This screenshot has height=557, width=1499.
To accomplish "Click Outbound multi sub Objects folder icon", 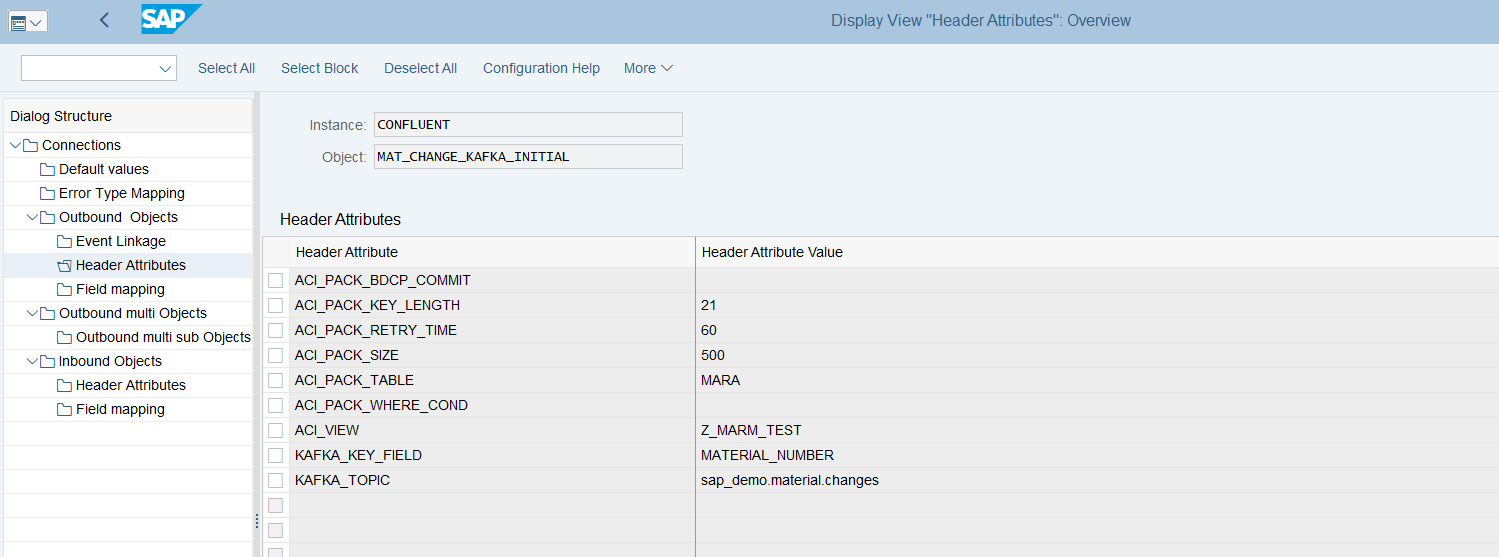I will (x=64, y=337).
